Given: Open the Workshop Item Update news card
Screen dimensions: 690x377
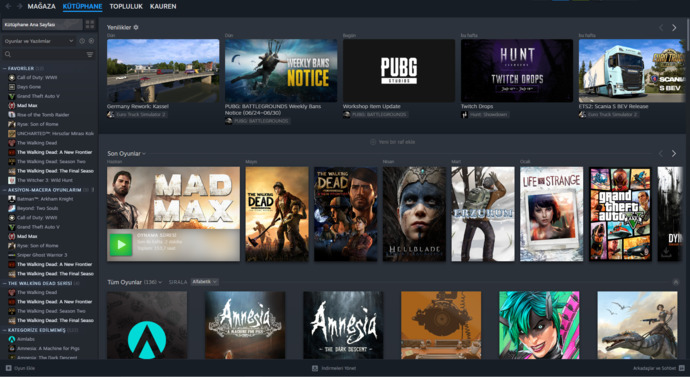Looking at the screenshot, I should coord(399,71).
